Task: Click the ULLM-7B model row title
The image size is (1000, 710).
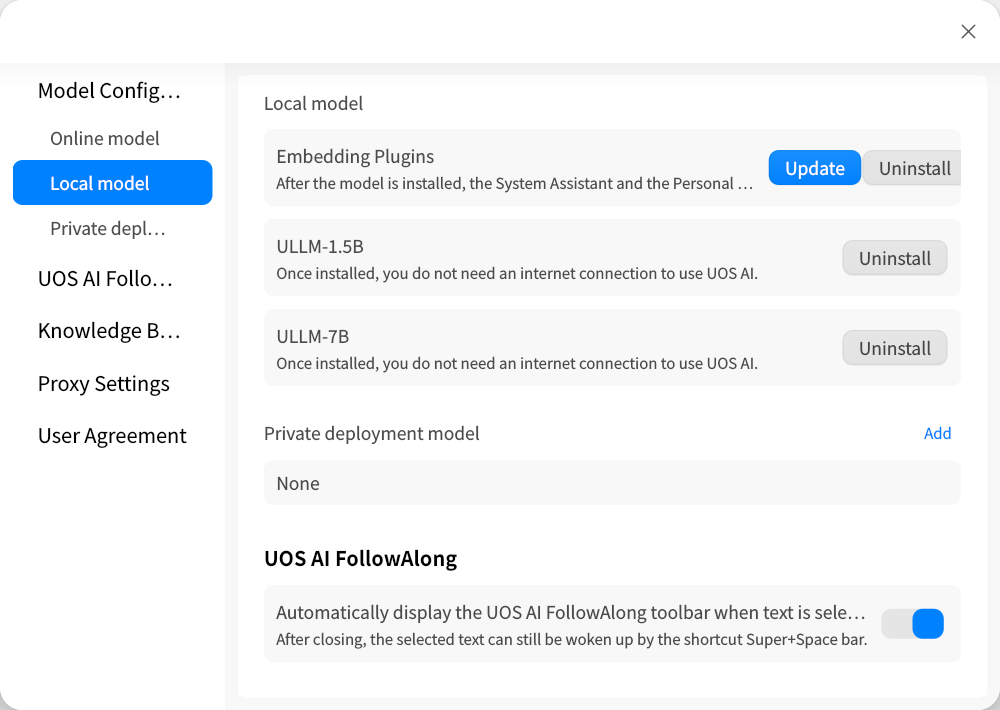Action: pyautogui.click(x=312, y=336)
